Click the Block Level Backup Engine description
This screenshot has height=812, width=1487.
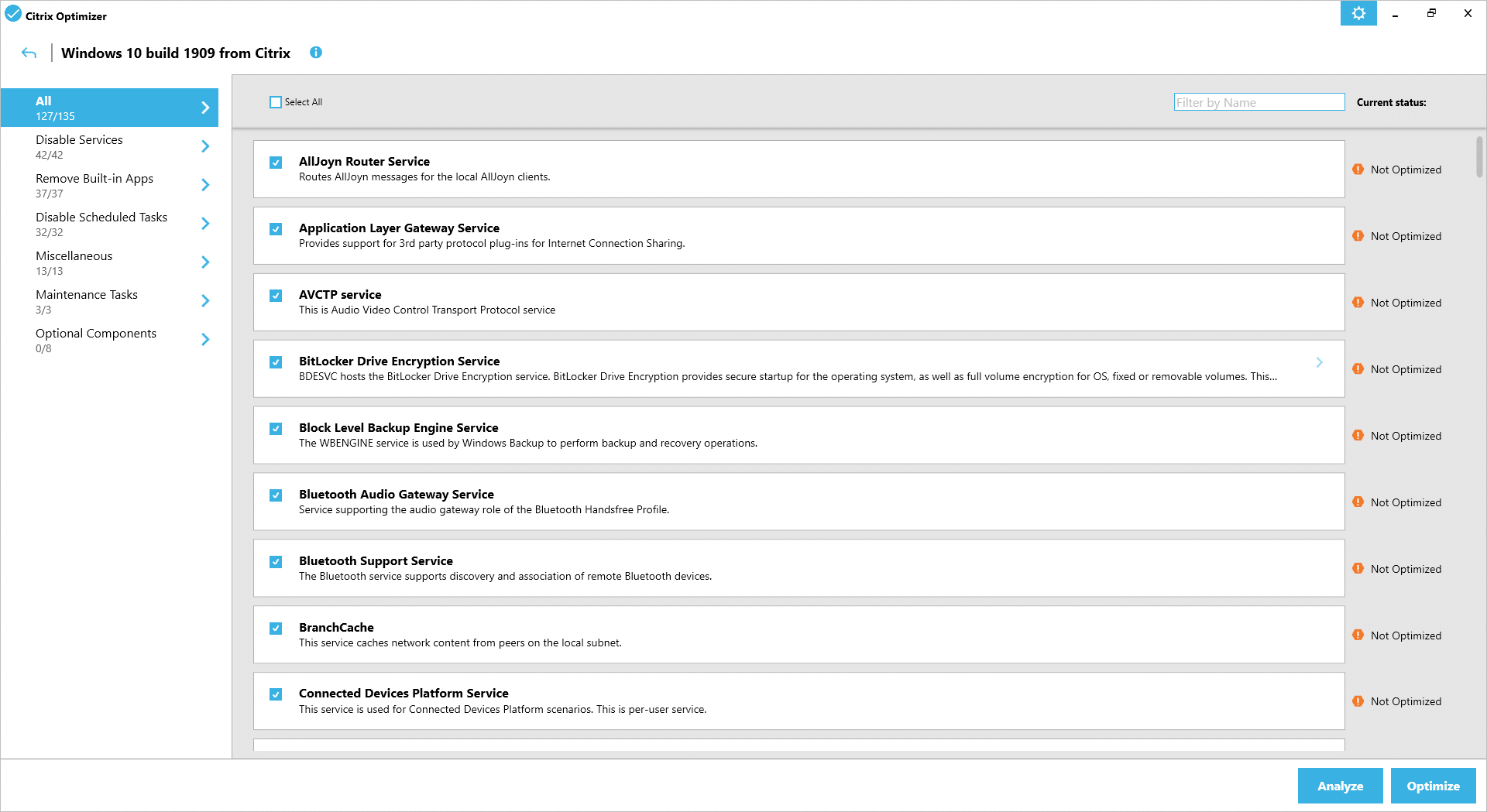[x=528, y=443]
